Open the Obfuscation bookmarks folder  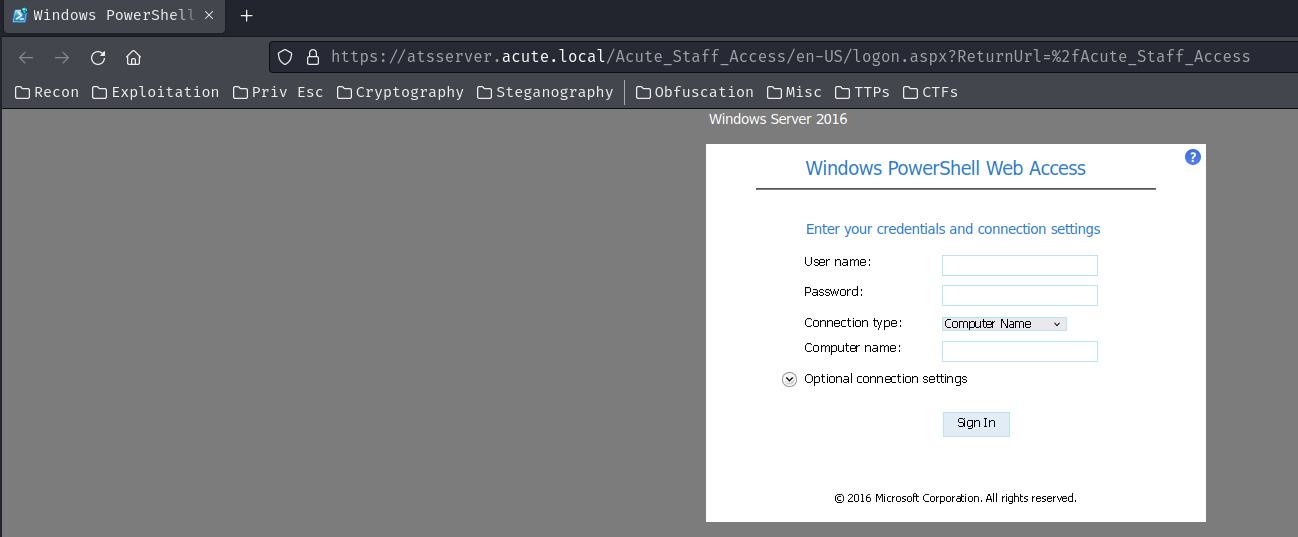(695, 92)
